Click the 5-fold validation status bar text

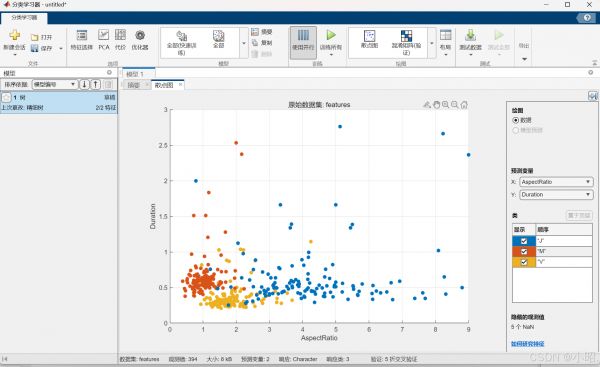pos(394,359)
